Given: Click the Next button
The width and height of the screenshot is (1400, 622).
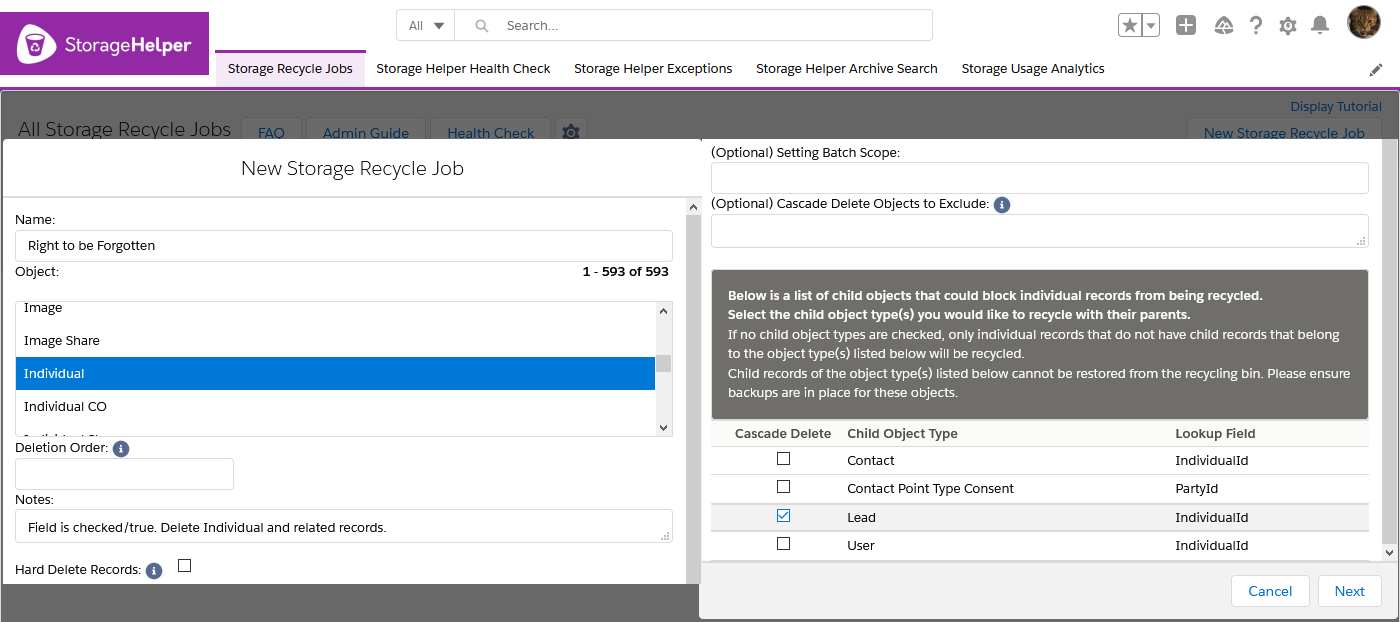Looking at the screenshot, I should coord(1349,591).
